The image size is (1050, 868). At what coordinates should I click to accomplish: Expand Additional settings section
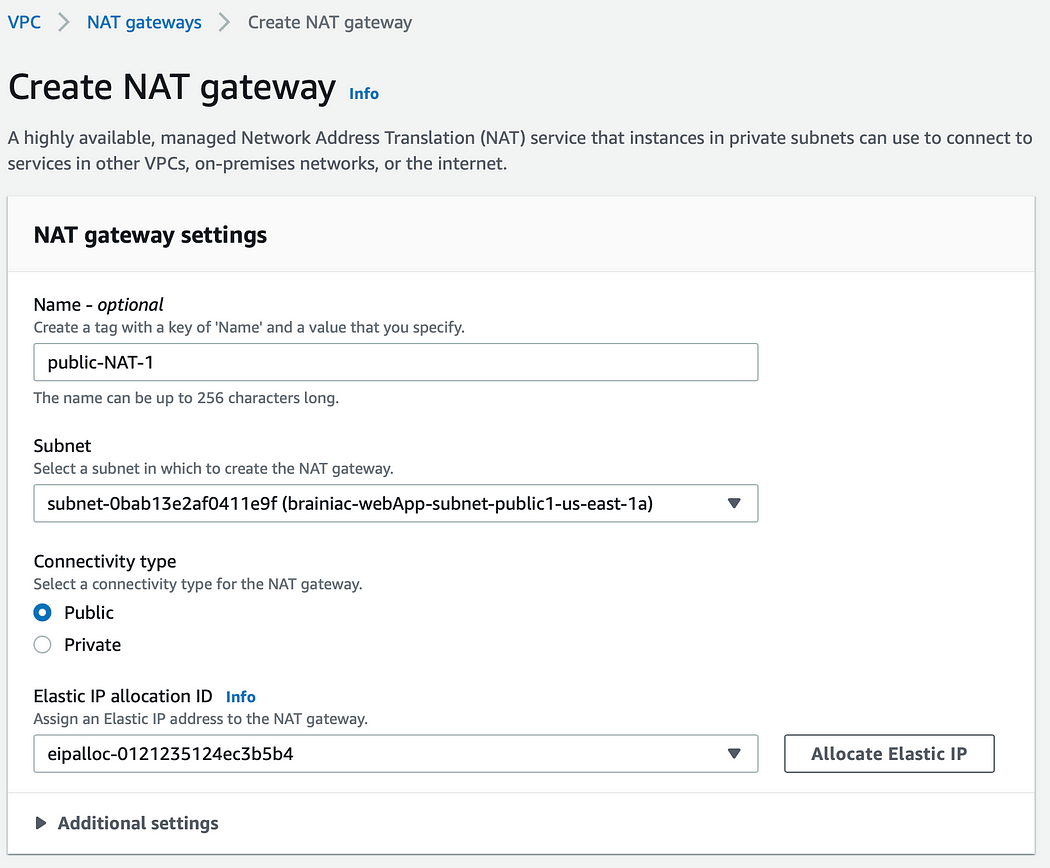[127, 822]
